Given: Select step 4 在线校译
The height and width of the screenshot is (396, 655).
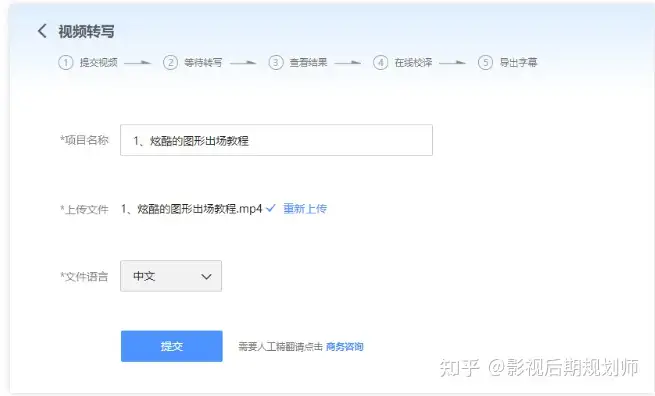Looking at the screenshot, I should click(403, 63).
